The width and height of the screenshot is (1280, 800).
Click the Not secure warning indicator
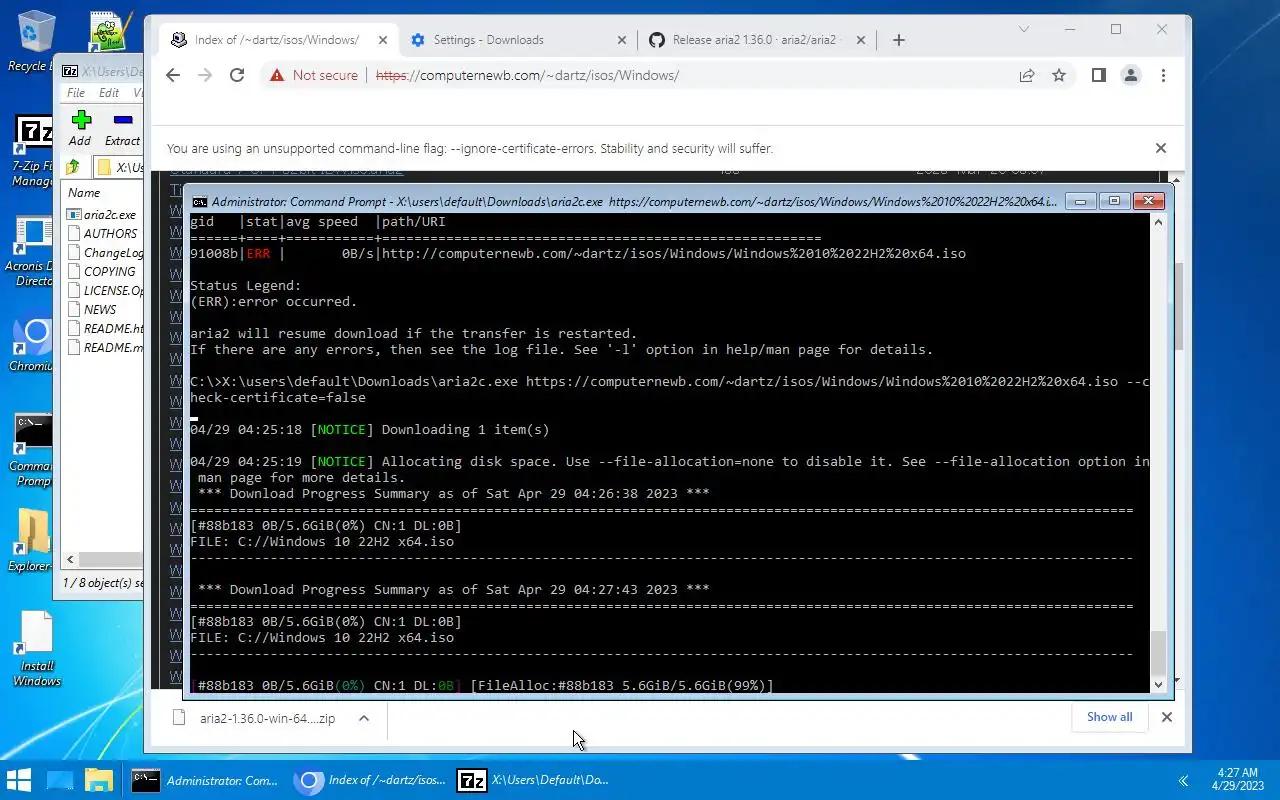(x=313, y=75)
